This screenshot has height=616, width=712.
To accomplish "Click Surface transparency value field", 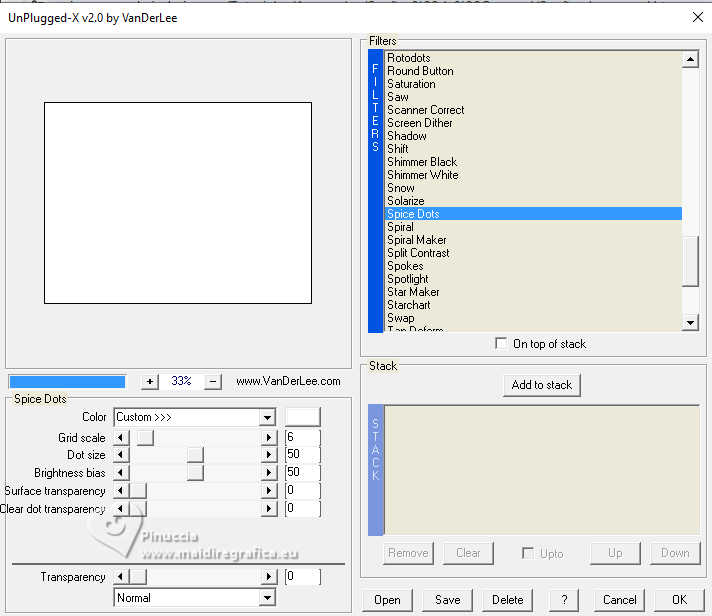I will [x=302, y=490].
